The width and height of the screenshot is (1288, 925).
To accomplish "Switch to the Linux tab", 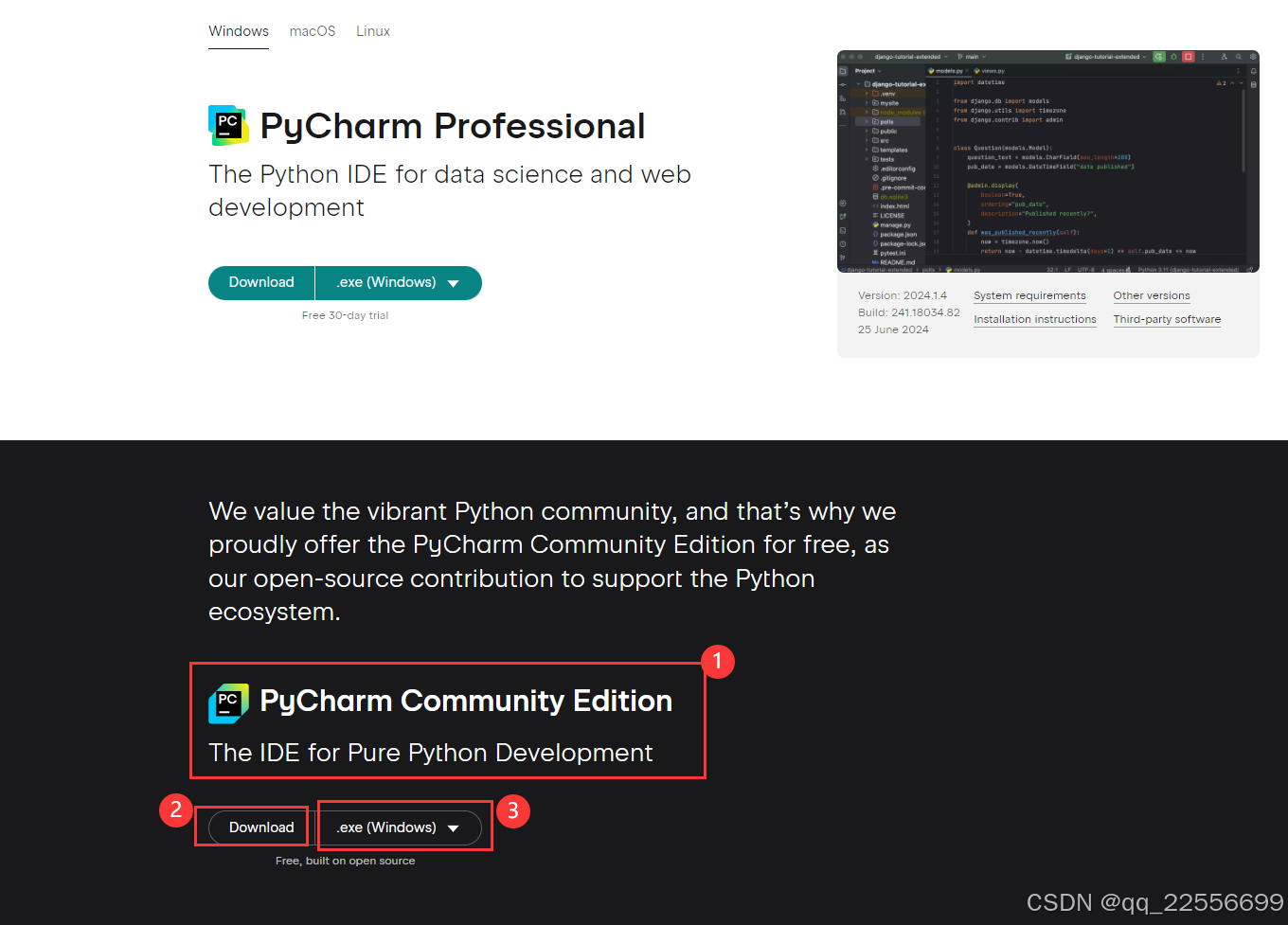I will click(x=373, y=31).
